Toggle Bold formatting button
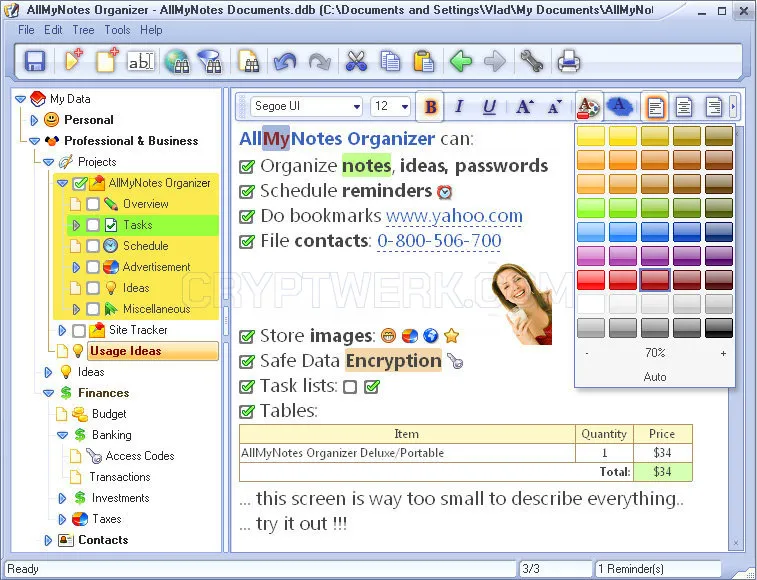This screenshot has height=580, width=757. (431, 106)
